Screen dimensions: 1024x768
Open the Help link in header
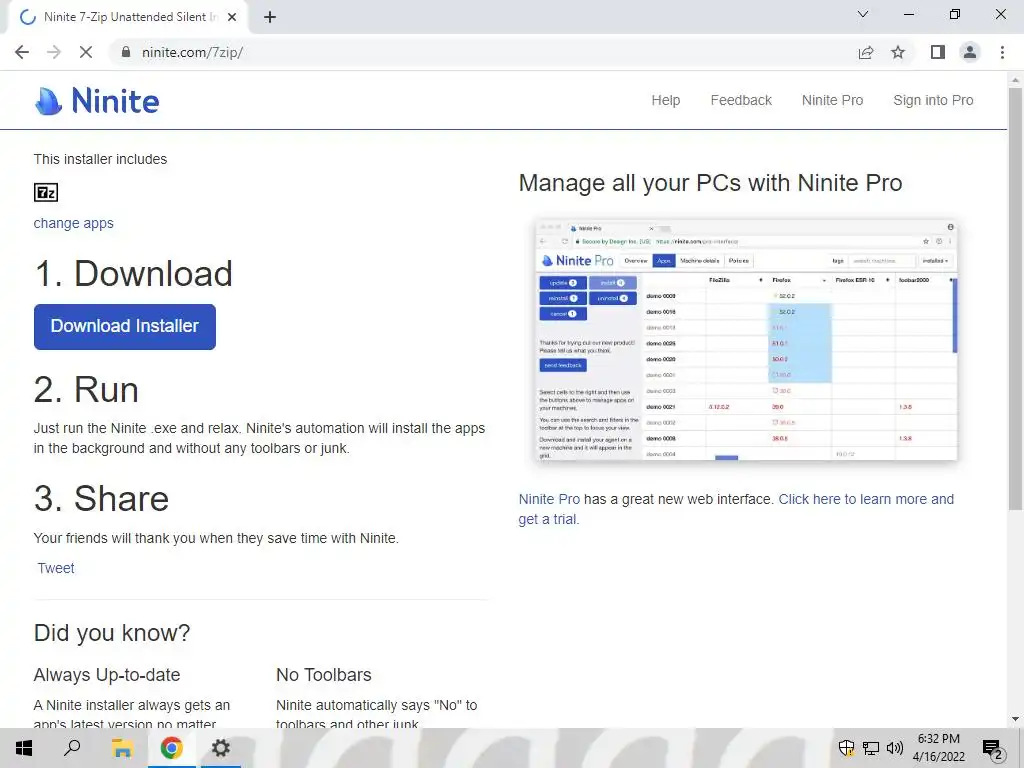coord(665,101)
